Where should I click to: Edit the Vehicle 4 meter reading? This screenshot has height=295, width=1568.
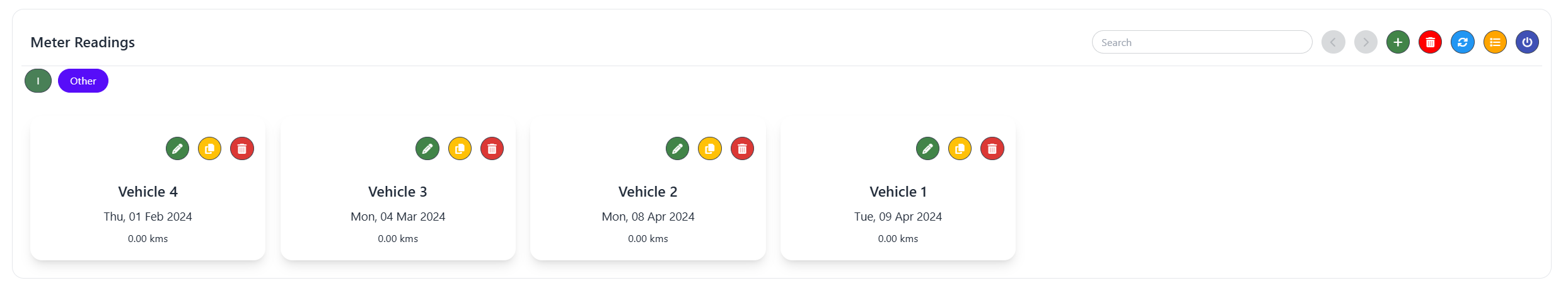click(177, 149)
